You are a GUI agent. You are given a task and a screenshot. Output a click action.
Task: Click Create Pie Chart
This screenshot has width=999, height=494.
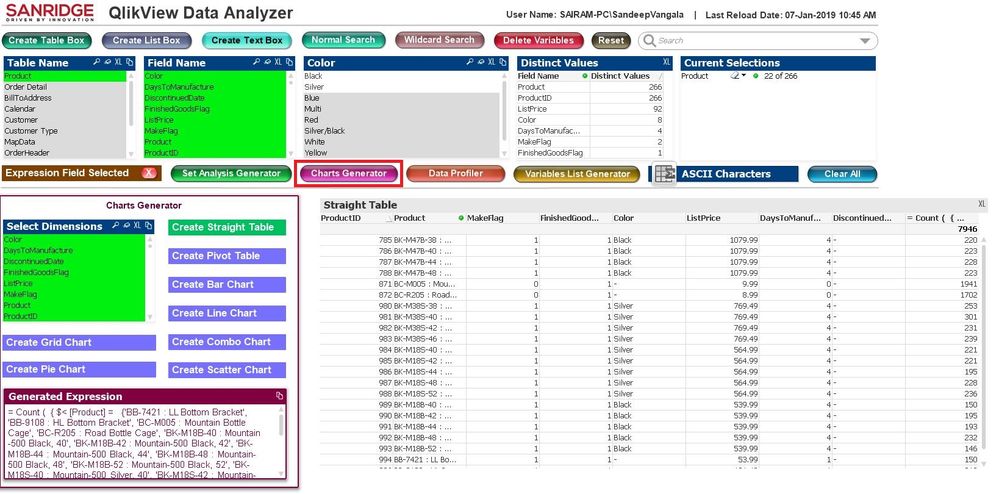point(79,369)
